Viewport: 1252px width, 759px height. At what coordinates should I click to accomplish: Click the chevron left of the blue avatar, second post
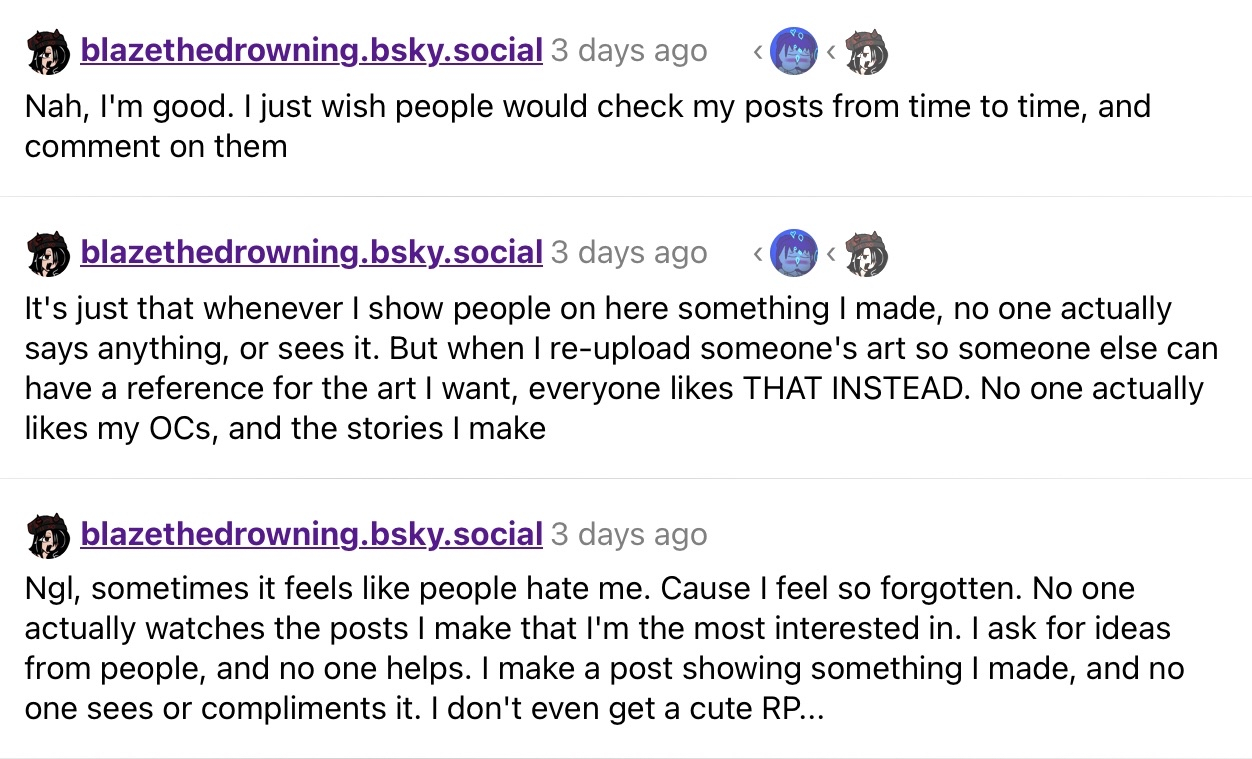click(758, 254)
